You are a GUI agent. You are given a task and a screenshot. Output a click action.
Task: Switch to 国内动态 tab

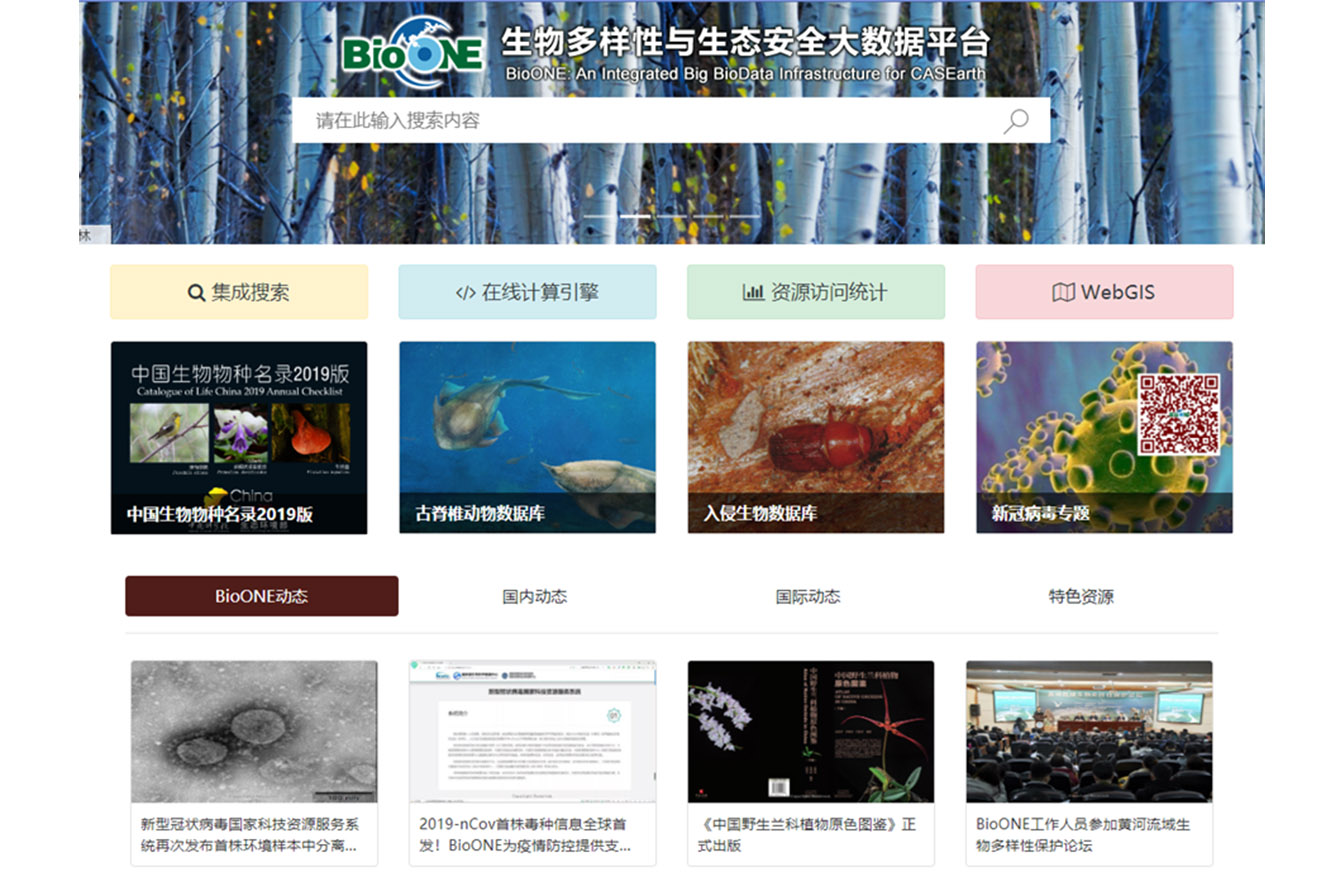tap(534, 597)
